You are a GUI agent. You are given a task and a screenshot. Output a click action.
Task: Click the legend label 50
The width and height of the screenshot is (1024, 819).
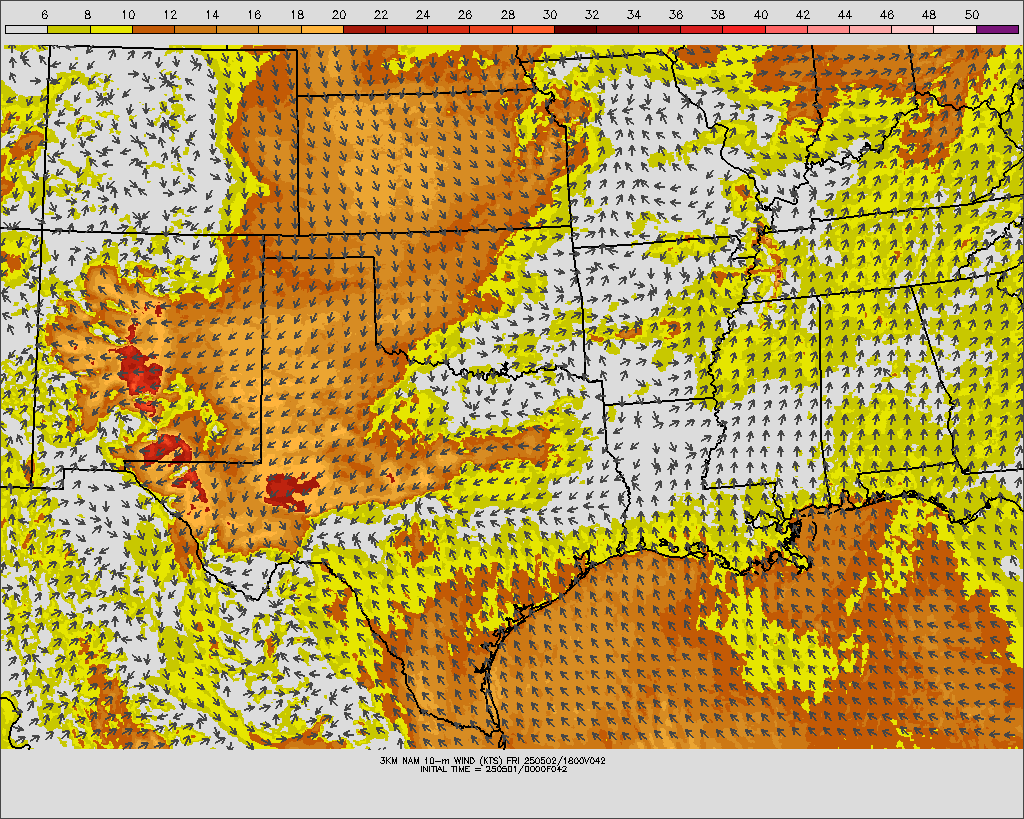click(971, 14)
